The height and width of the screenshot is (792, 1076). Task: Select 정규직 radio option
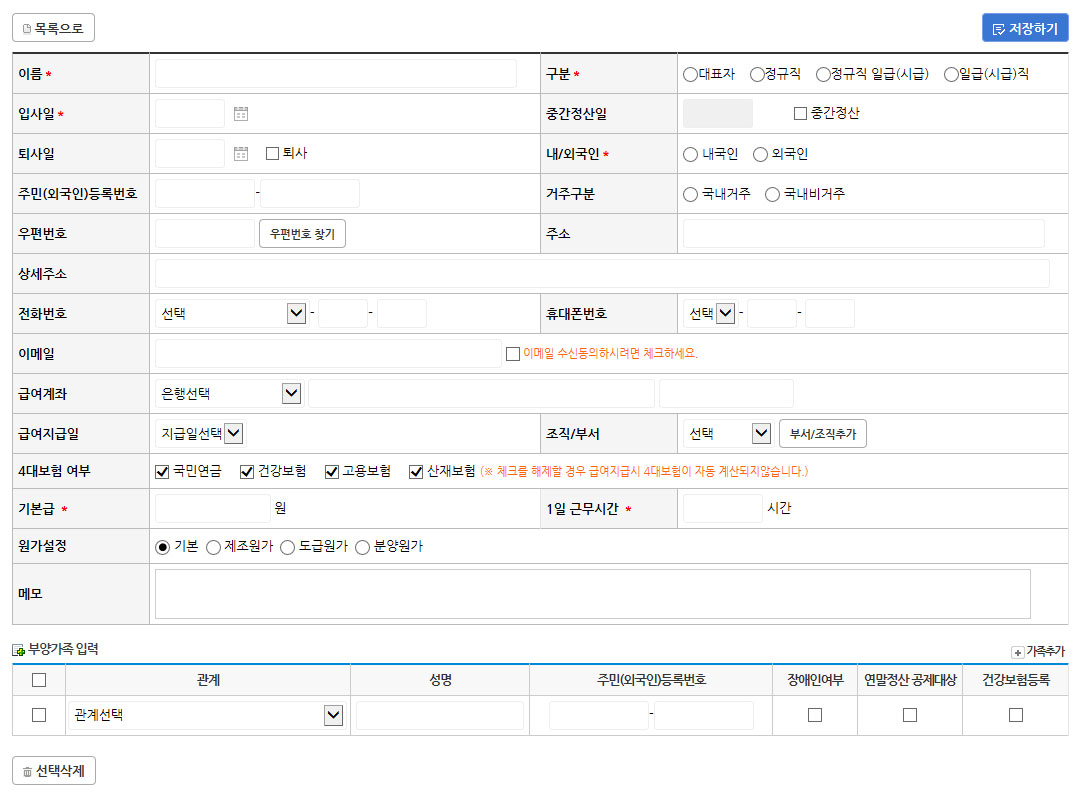click(757, 74)
